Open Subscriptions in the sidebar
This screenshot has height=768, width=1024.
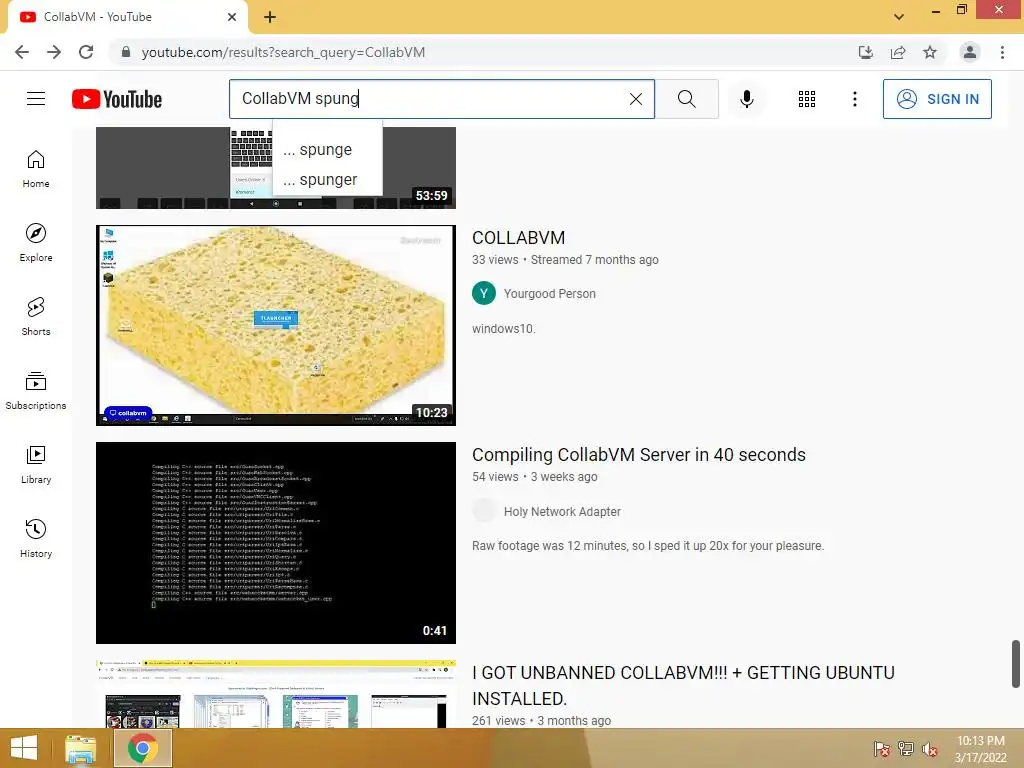click(36, 391)
